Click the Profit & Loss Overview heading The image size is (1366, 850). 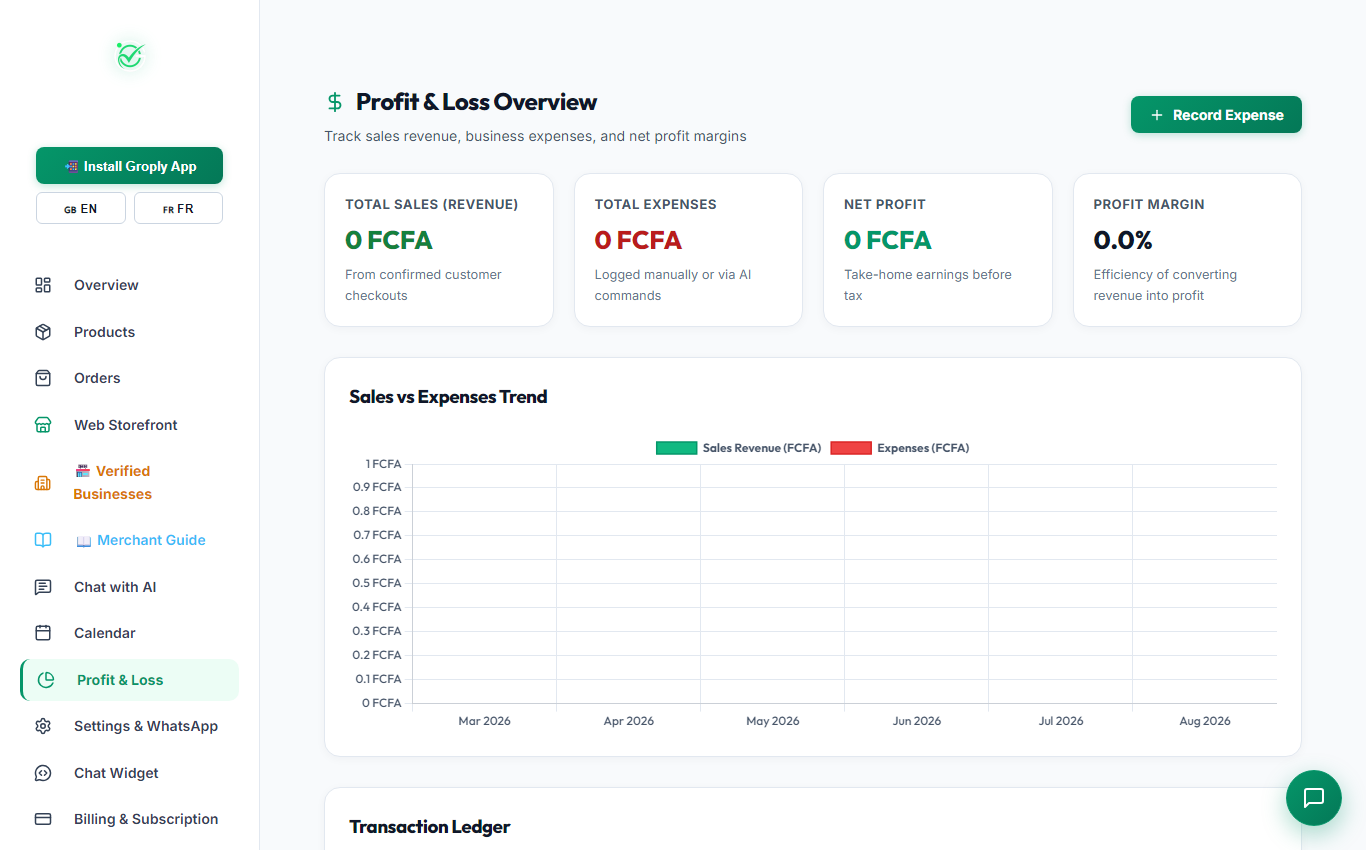tap(476, 102)
